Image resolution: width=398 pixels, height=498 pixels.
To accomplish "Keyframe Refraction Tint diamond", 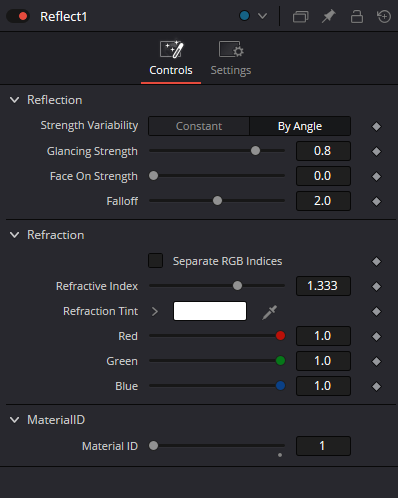I will [x=376, y=311].
